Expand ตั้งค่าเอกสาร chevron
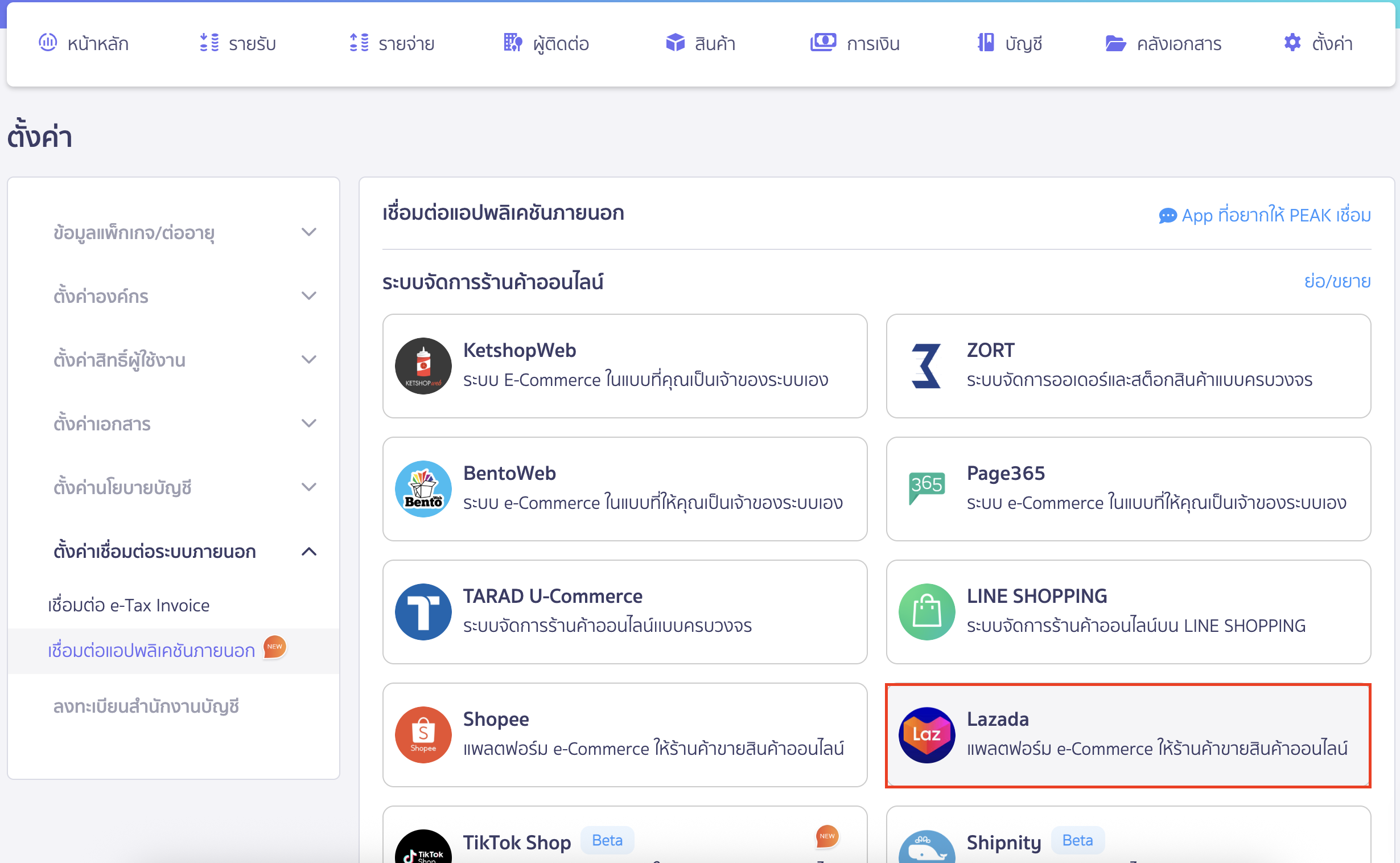1400x863 pixels. coord(308,424)
